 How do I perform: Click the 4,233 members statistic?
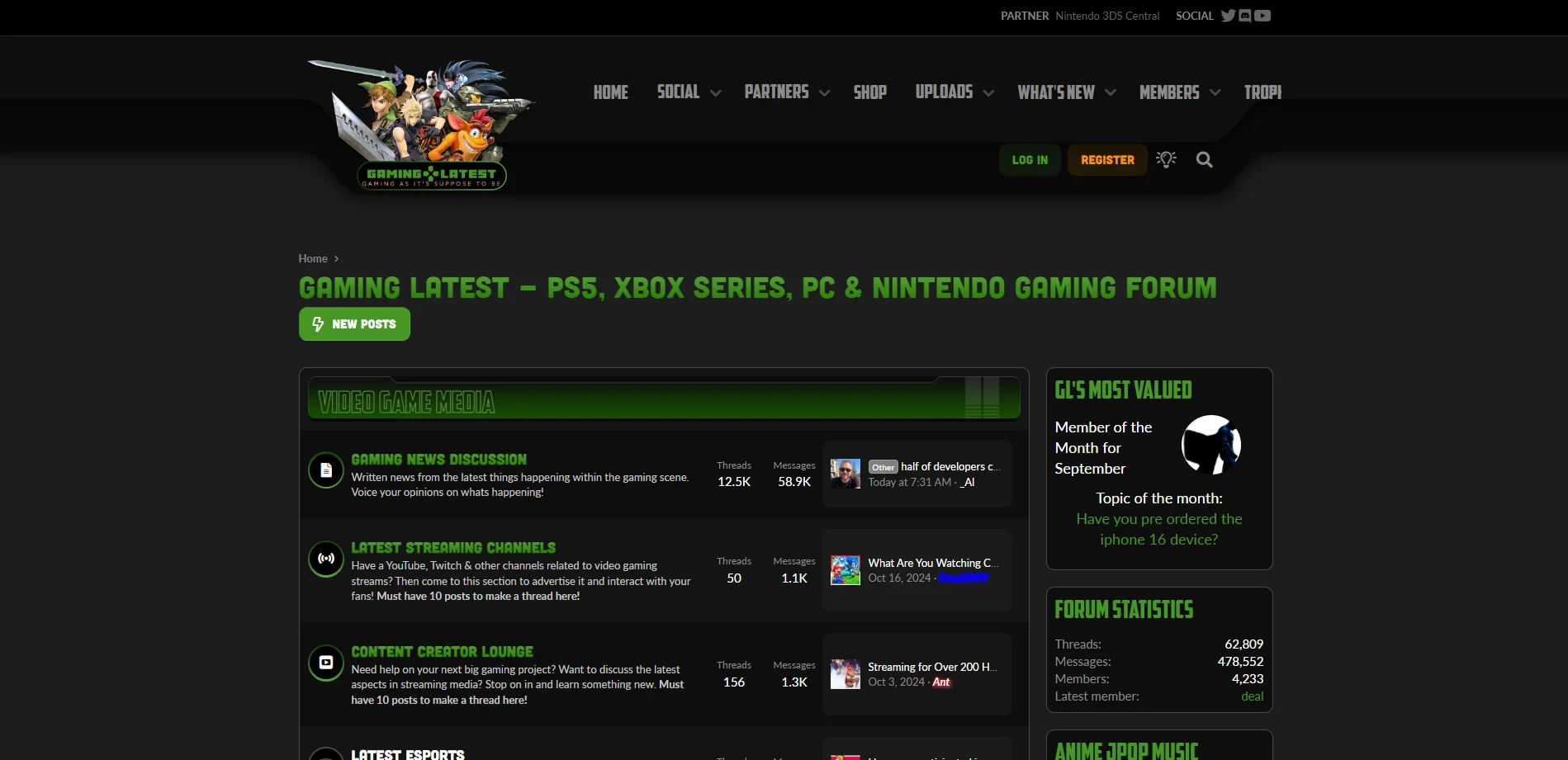coord(1248,679)
